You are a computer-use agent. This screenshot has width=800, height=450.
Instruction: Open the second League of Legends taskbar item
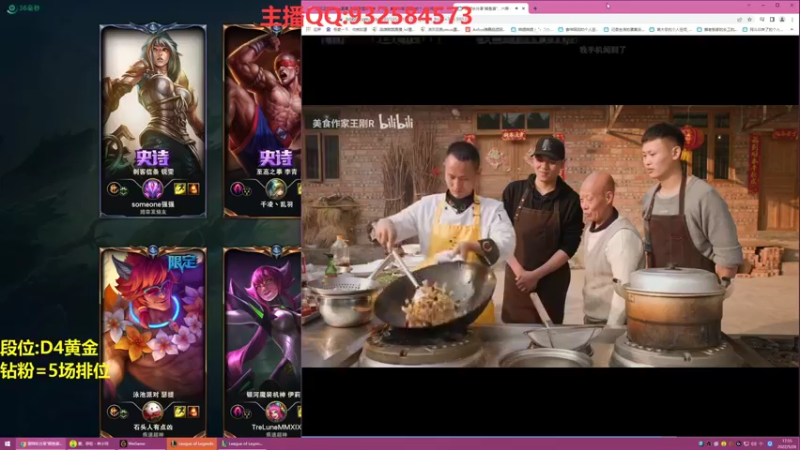point(243,444)
